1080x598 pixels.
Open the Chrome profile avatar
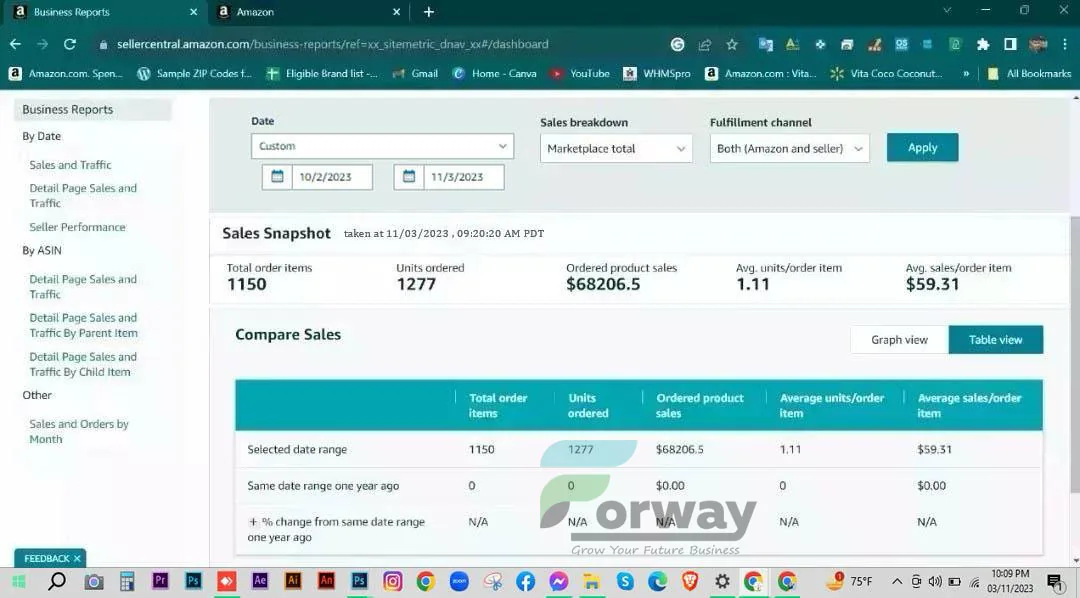[x=1037, y=44]
